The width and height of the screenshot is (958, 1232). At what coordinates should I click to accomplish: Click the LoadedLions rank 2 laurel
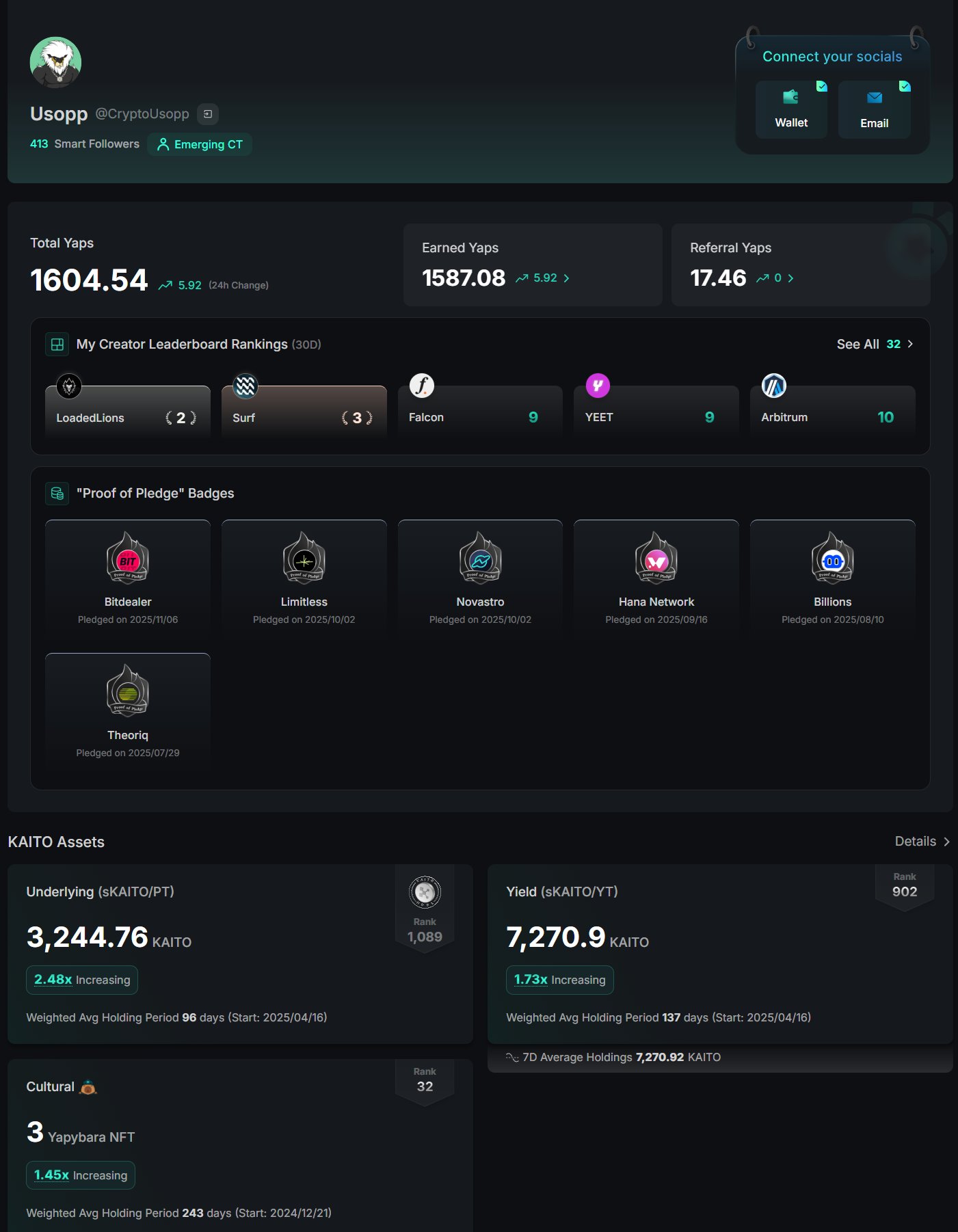point(181,418)
